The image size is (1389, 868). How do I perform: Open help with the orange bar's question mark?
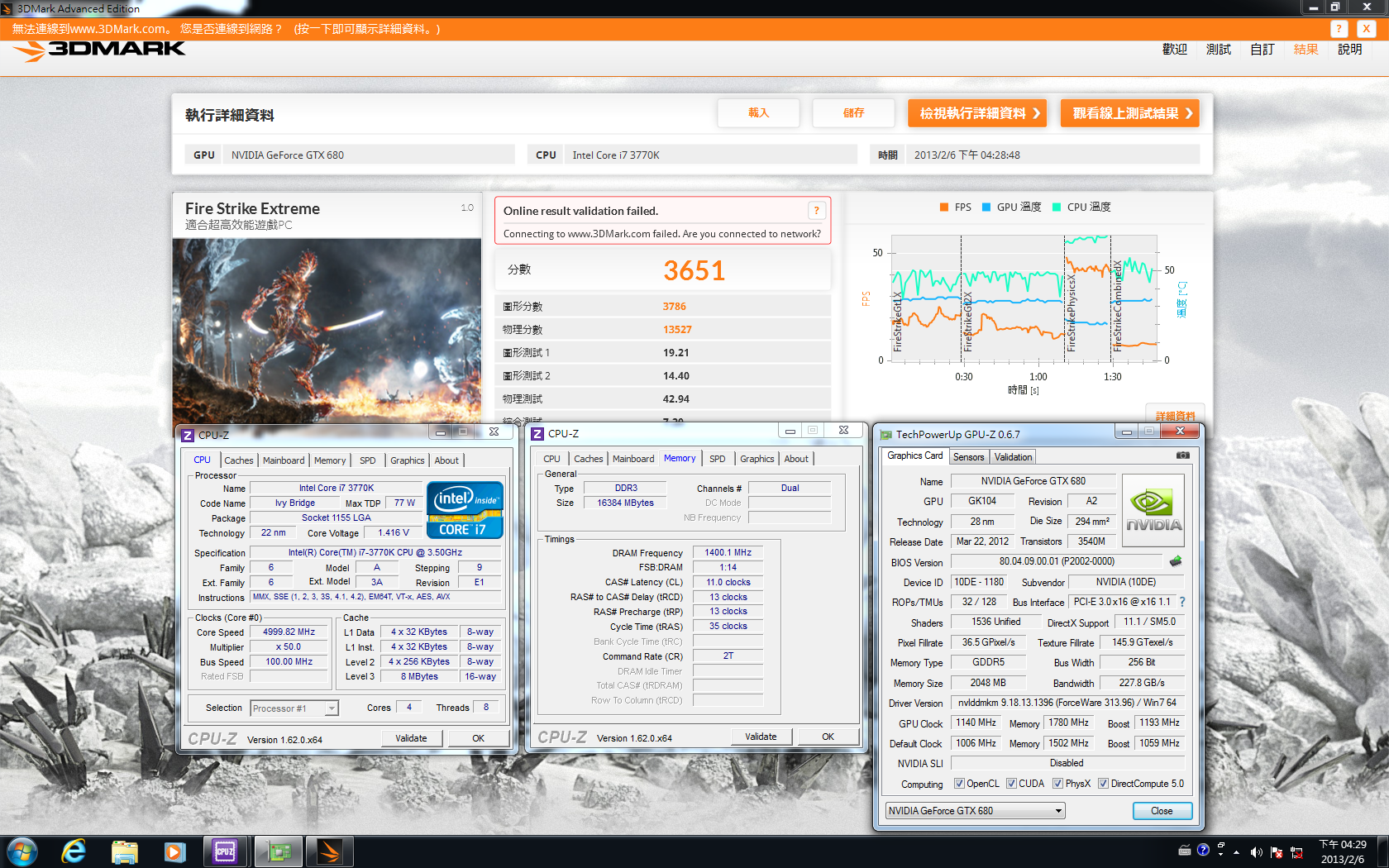click(x=1339, y=29)
